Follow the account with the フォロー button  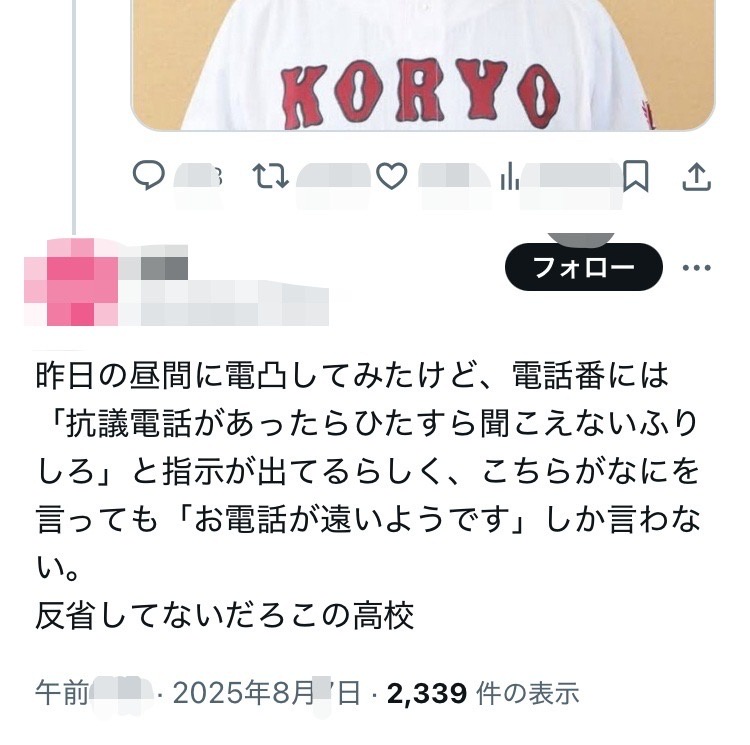click(x=584, y=267)
